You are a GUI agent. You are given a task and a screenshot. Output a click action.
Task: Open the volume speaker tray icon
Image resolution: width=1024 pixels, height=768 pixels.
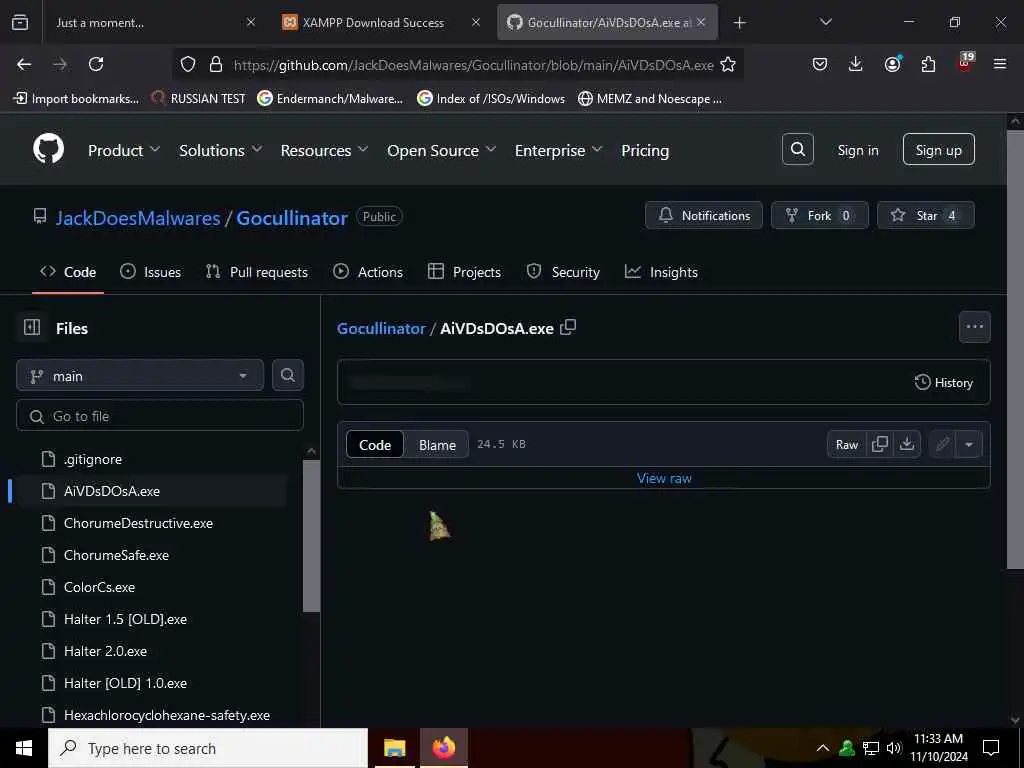tap(894, 748)
